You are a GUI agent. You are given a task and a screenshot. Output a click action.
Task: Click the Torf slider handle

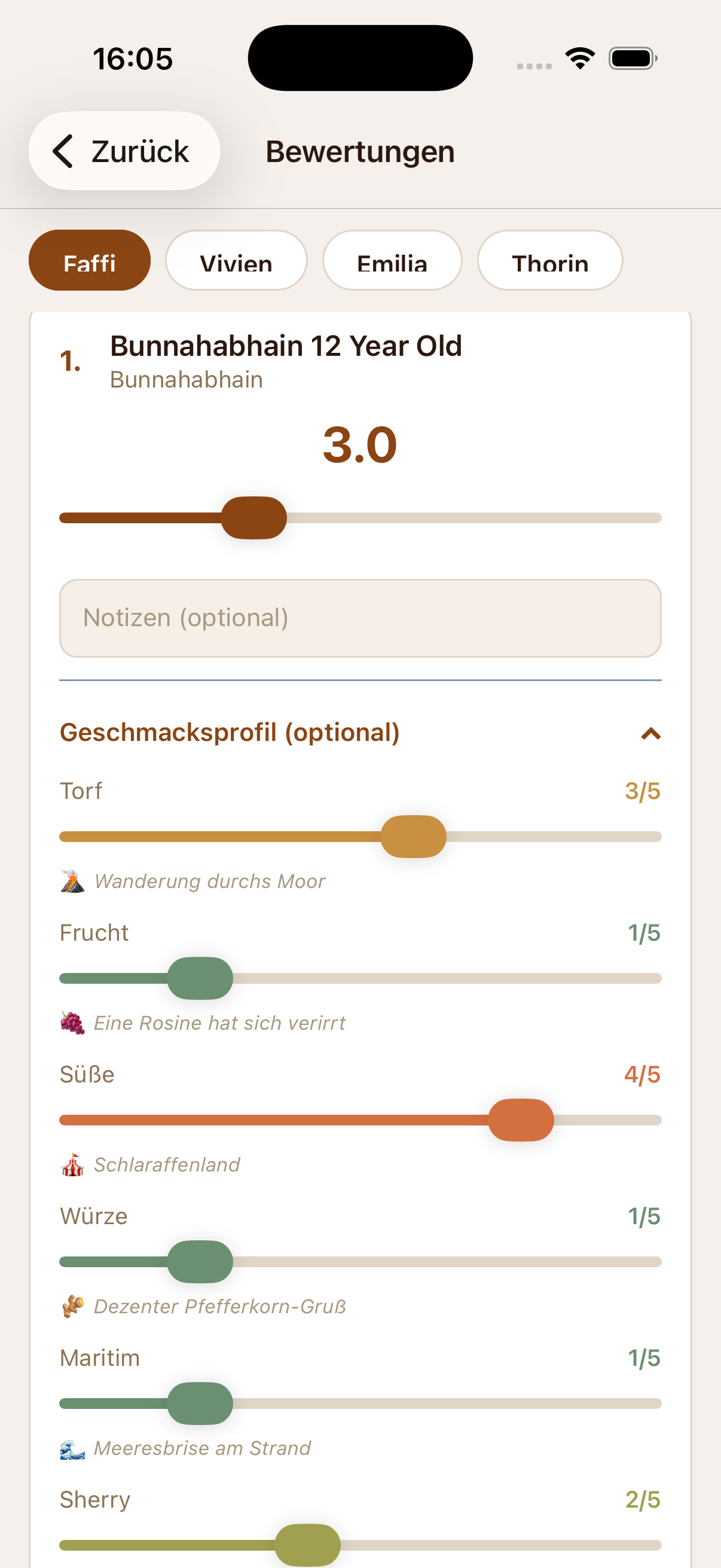tap(413, 837)
